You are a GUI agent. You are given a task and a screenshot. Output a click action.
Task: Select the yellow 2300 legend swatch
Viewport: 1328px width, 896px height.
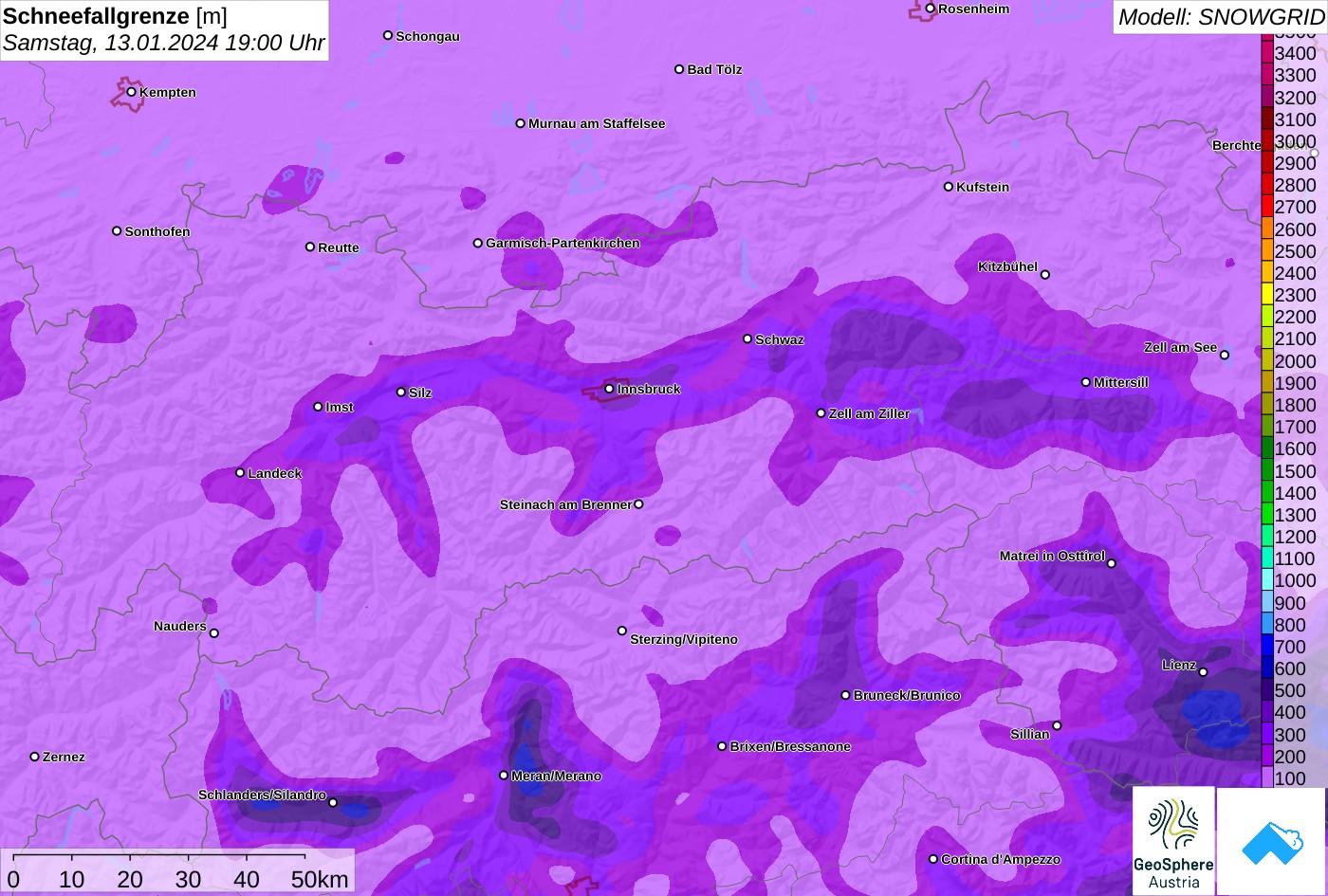click(x=1267, y=295)
